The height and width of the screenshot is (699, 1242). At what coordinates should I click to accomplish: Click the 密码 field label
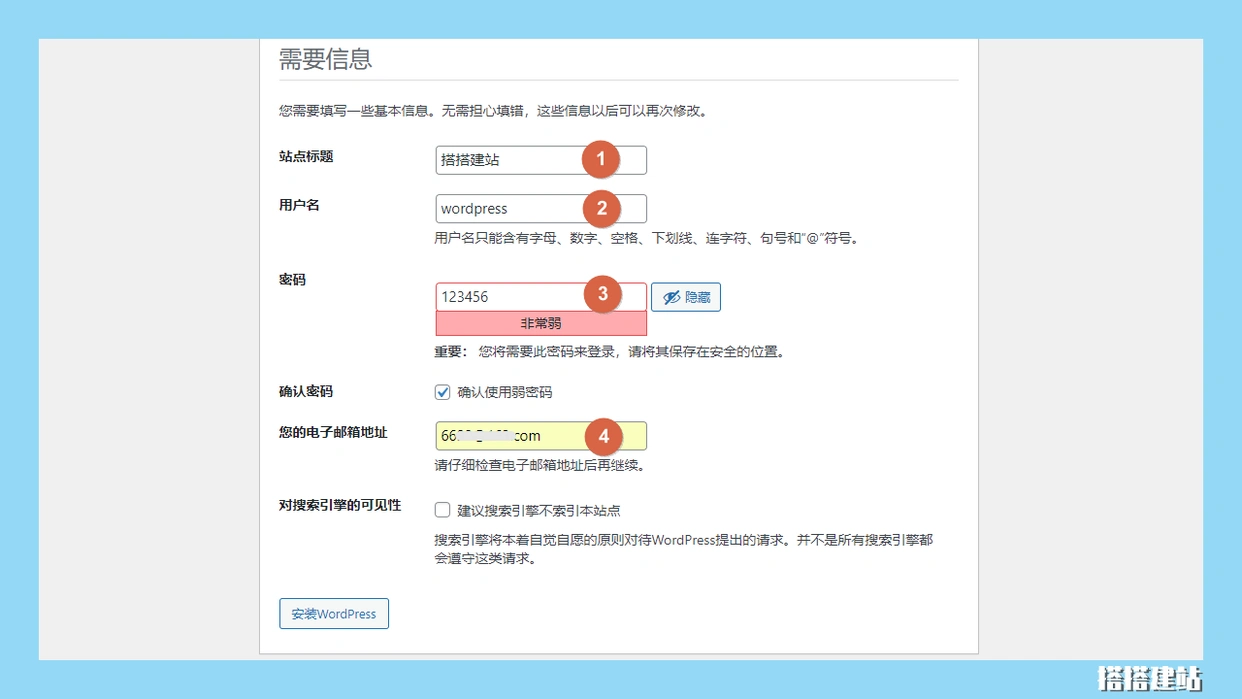click(x=292, y=280)
